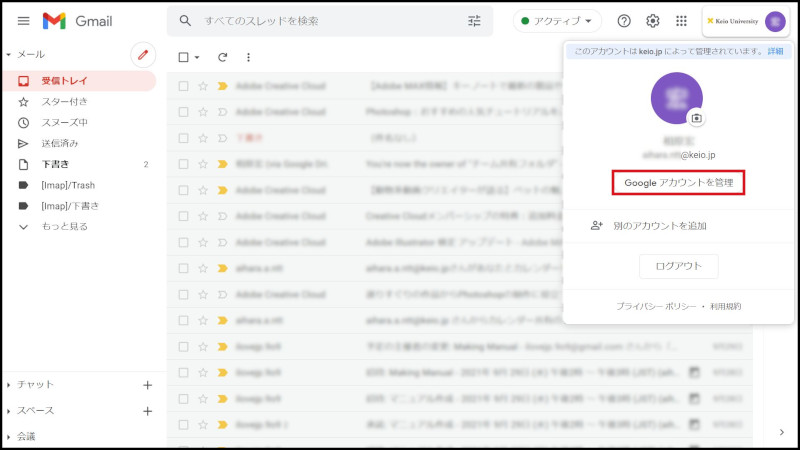The image size is (800, 450).
Task: Expand the チャット section
Action: coord(35,384)
